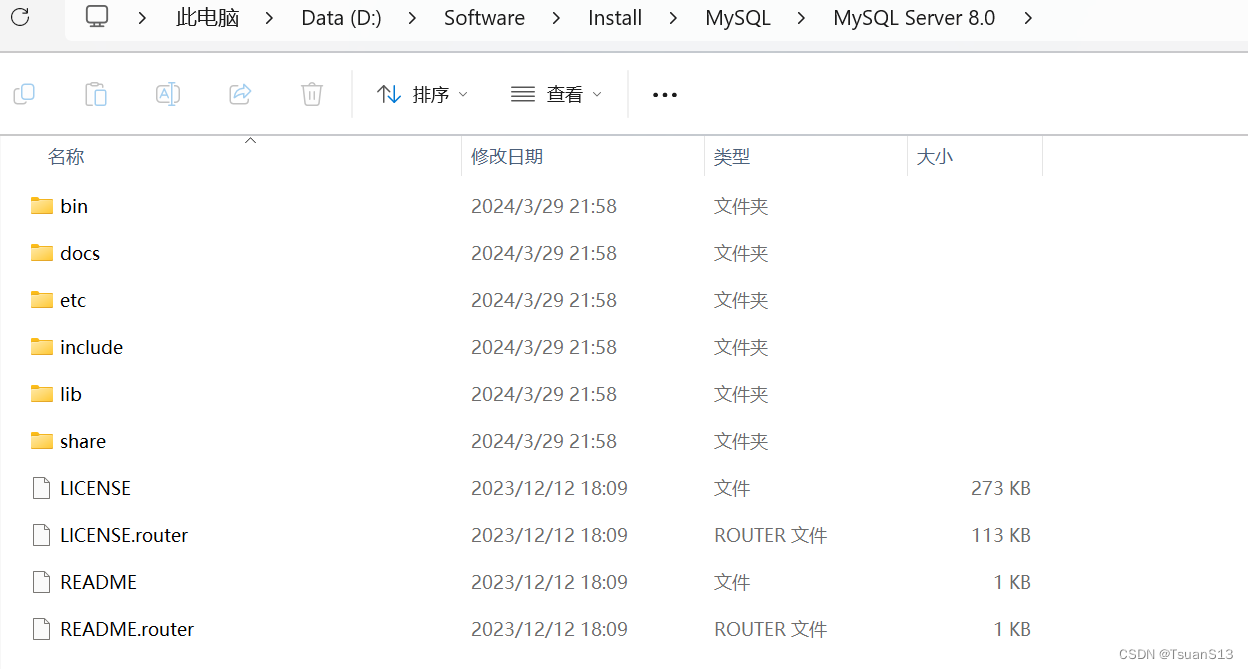
Task: Click the Rename icon in toolbar
Action: pyautogui.click(x=168, y=94)
